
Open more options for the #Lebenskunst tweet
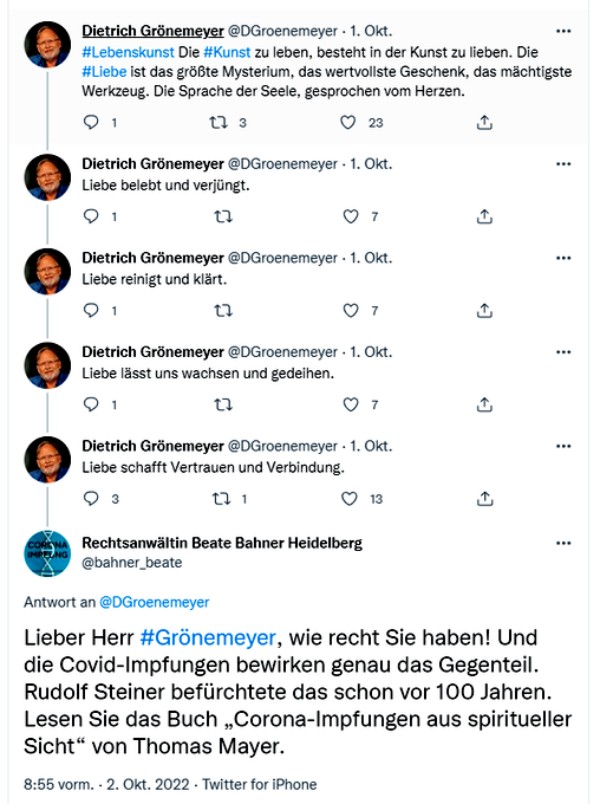562,31
